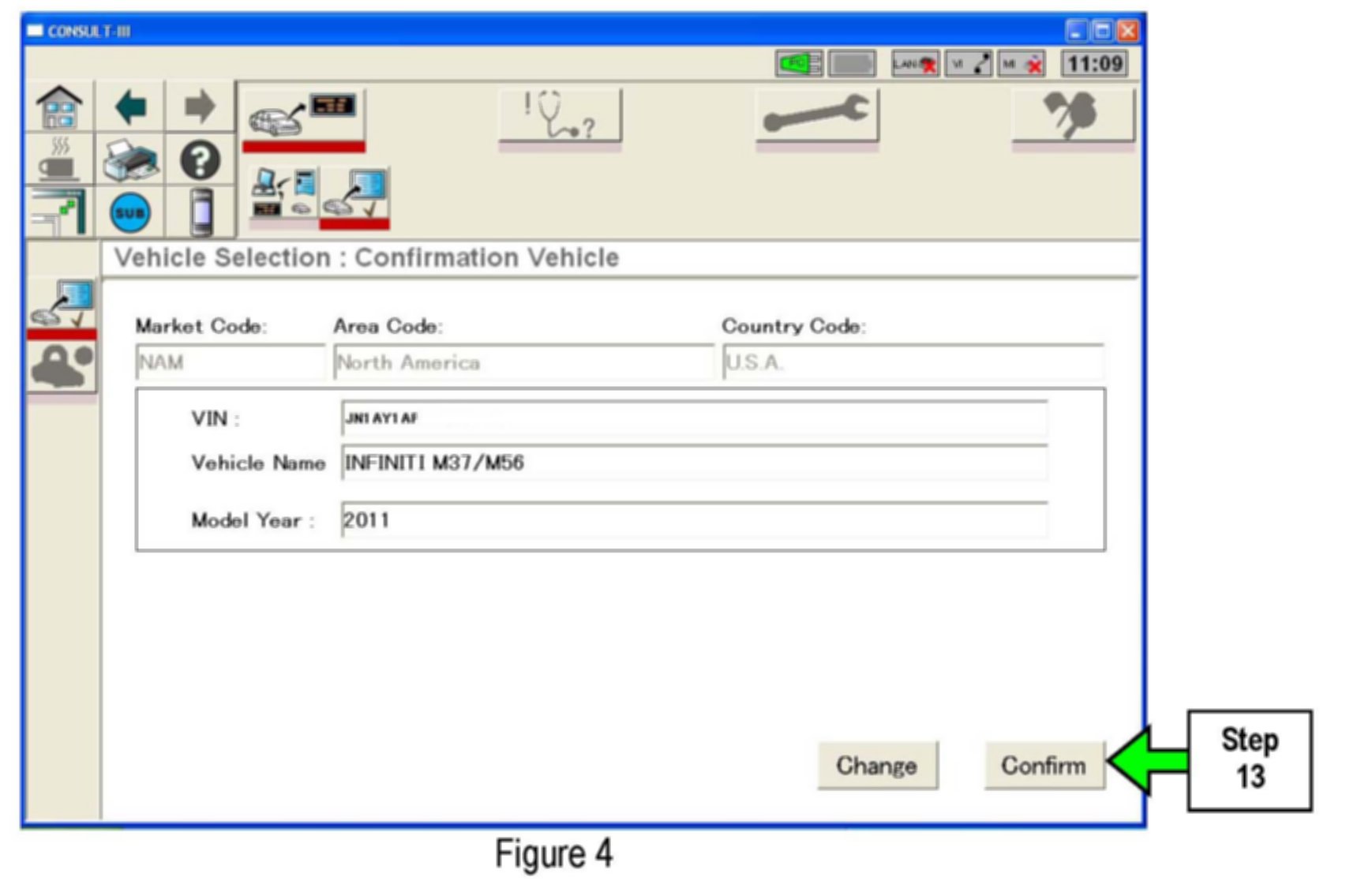Click the screen capture icon with green dots
The height and width of the screenshot is (896, 1346).
tap(59, 212)
